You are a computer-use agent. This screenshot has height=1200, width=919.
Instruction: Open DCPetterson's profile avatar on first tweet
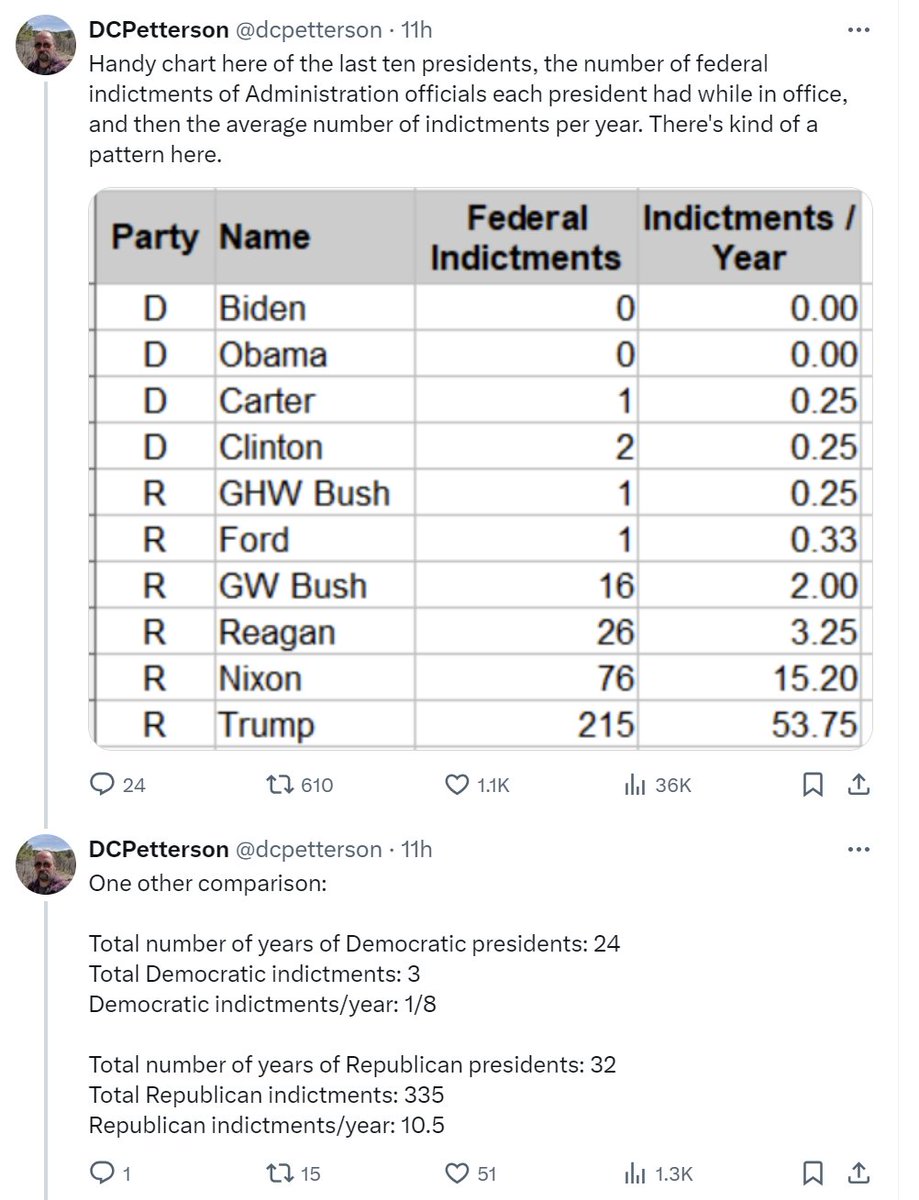48,46
